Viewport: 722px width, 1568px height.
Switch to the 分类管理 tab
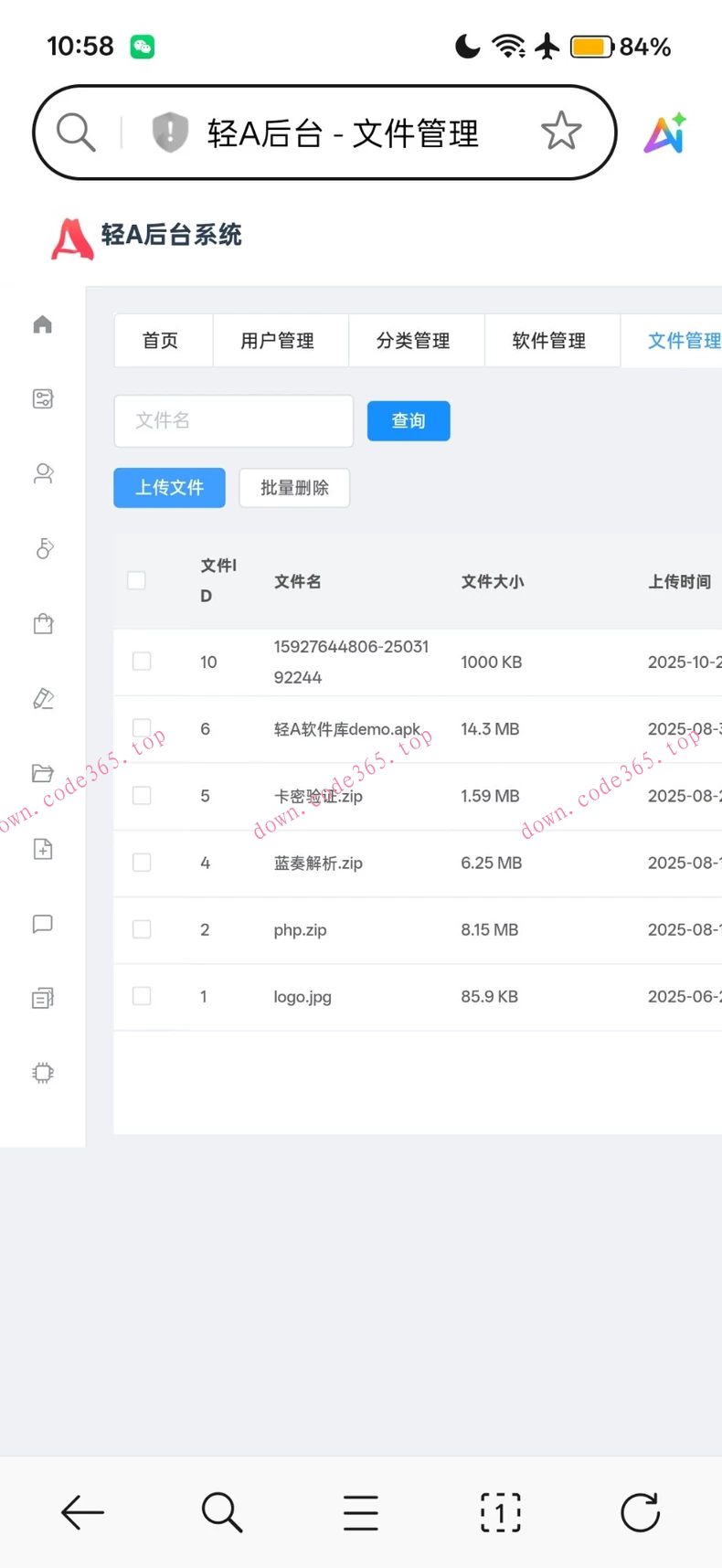[x=417, y=341]
